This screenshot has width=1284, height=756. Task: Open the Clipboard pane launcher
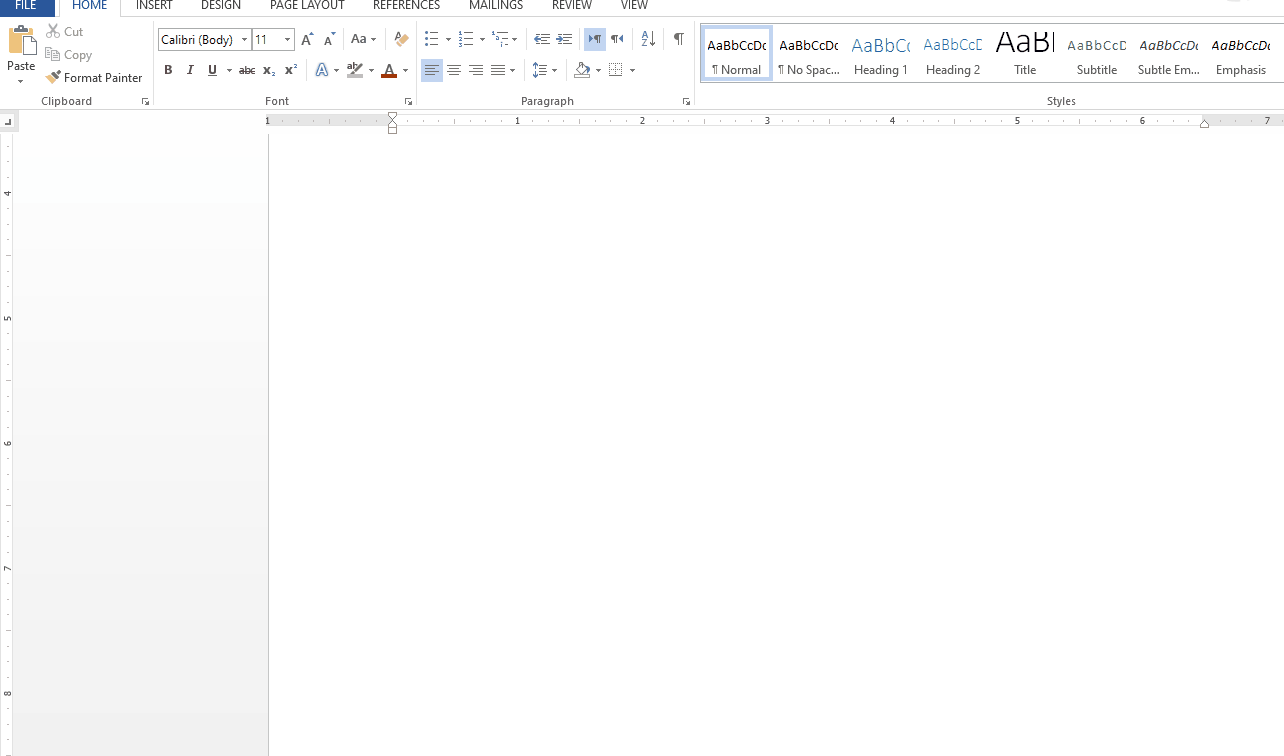[145, 102]
